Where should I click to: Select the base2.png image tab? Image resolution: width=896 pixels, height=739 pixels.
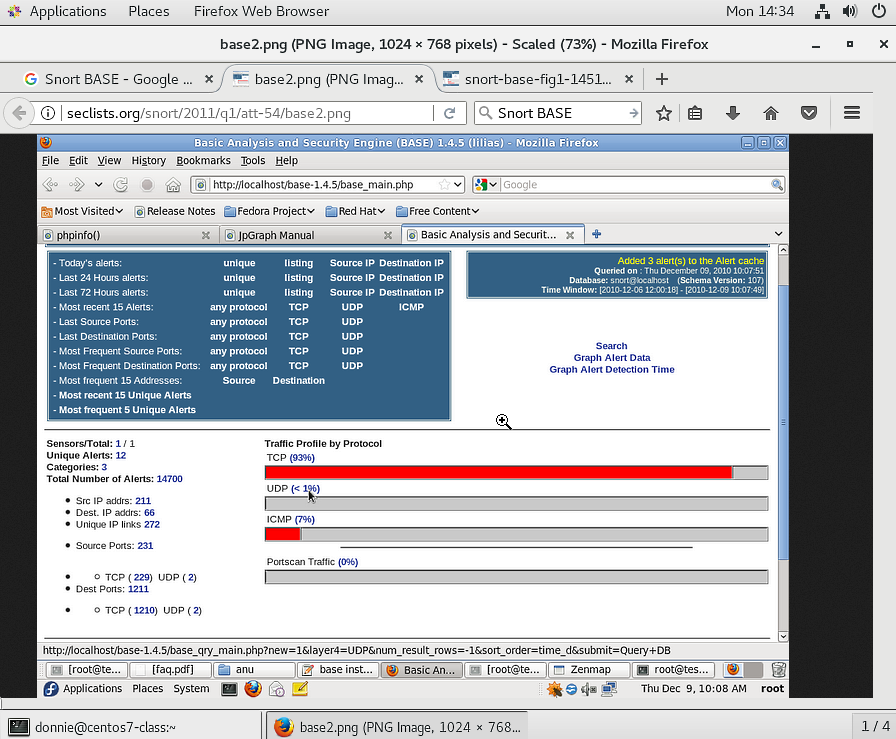329,79
